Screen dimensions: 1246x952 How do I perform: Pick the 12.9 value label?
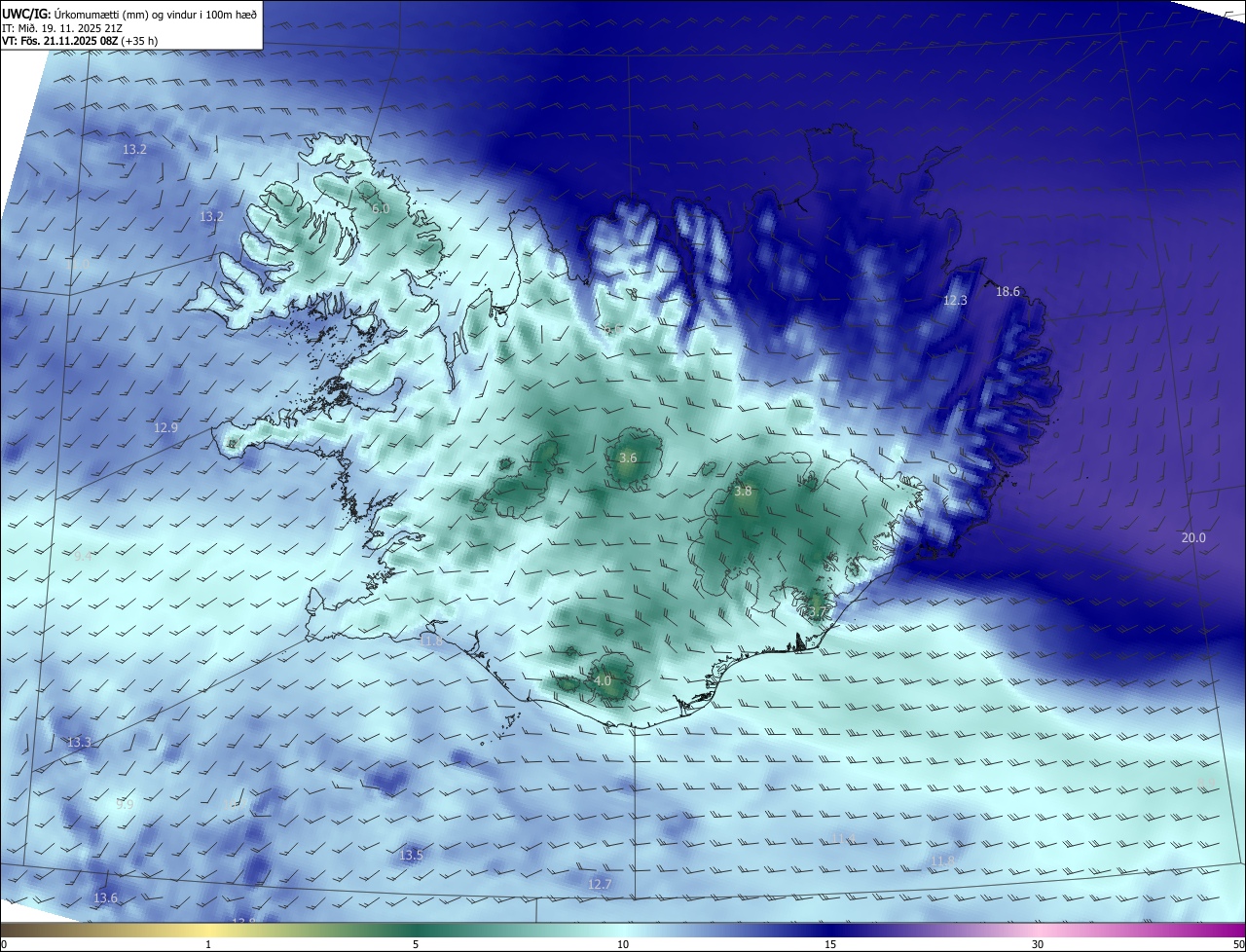tap(166, 427)
